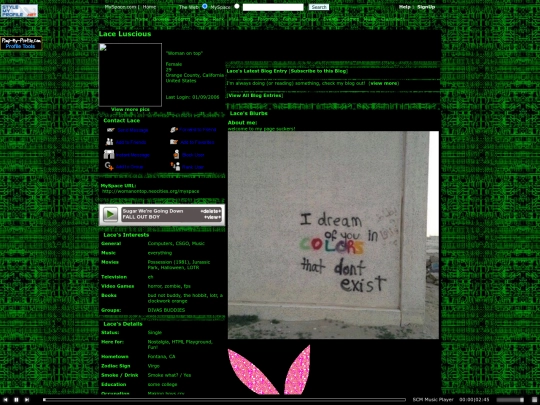Click the graffiti wall 'I dream of you' image
This screenshot has height=405, width=540.
coord(333,235)
